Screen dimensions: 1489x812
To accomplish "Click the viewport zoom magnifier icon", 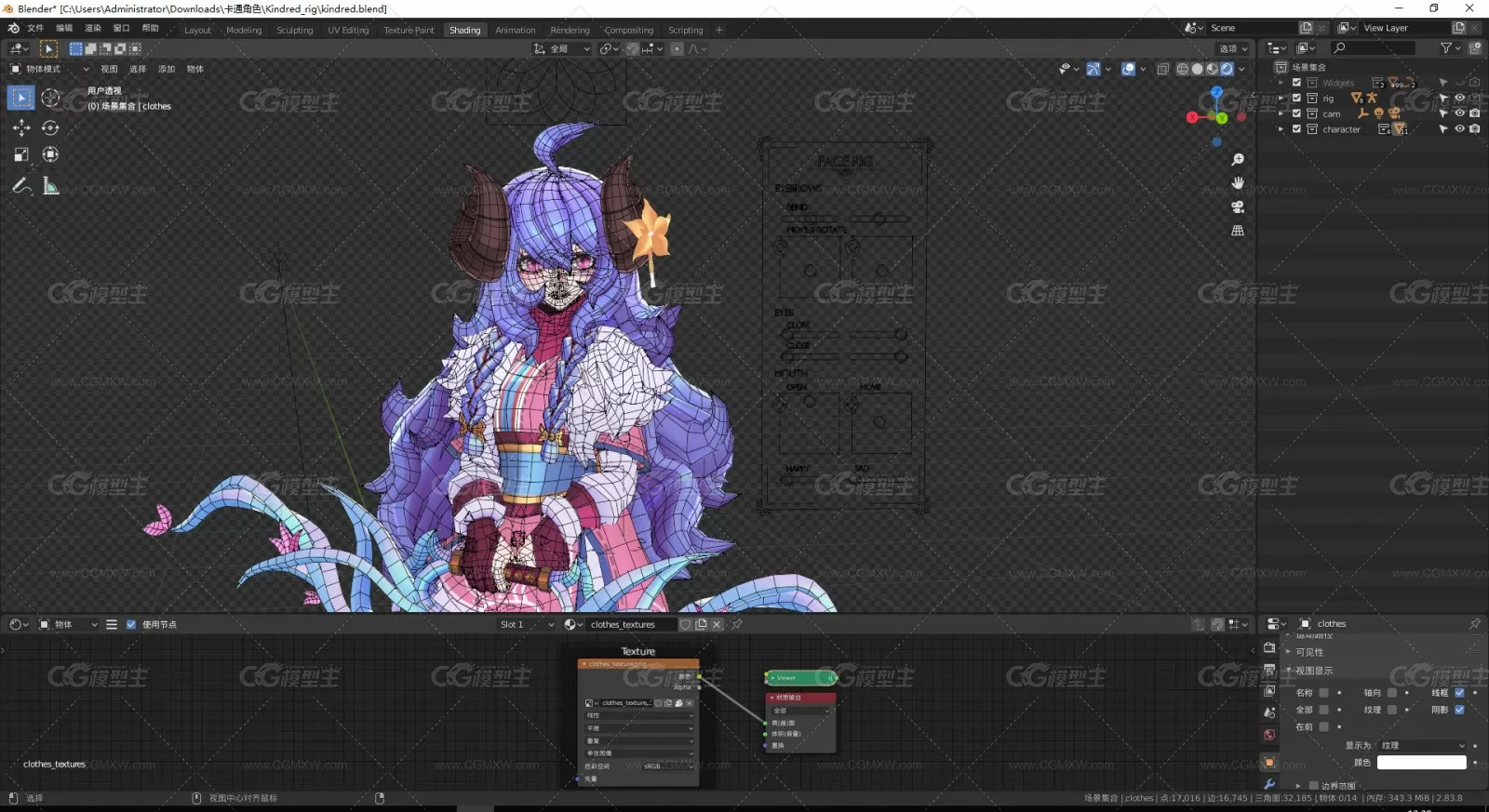I will click(1238, 160).
